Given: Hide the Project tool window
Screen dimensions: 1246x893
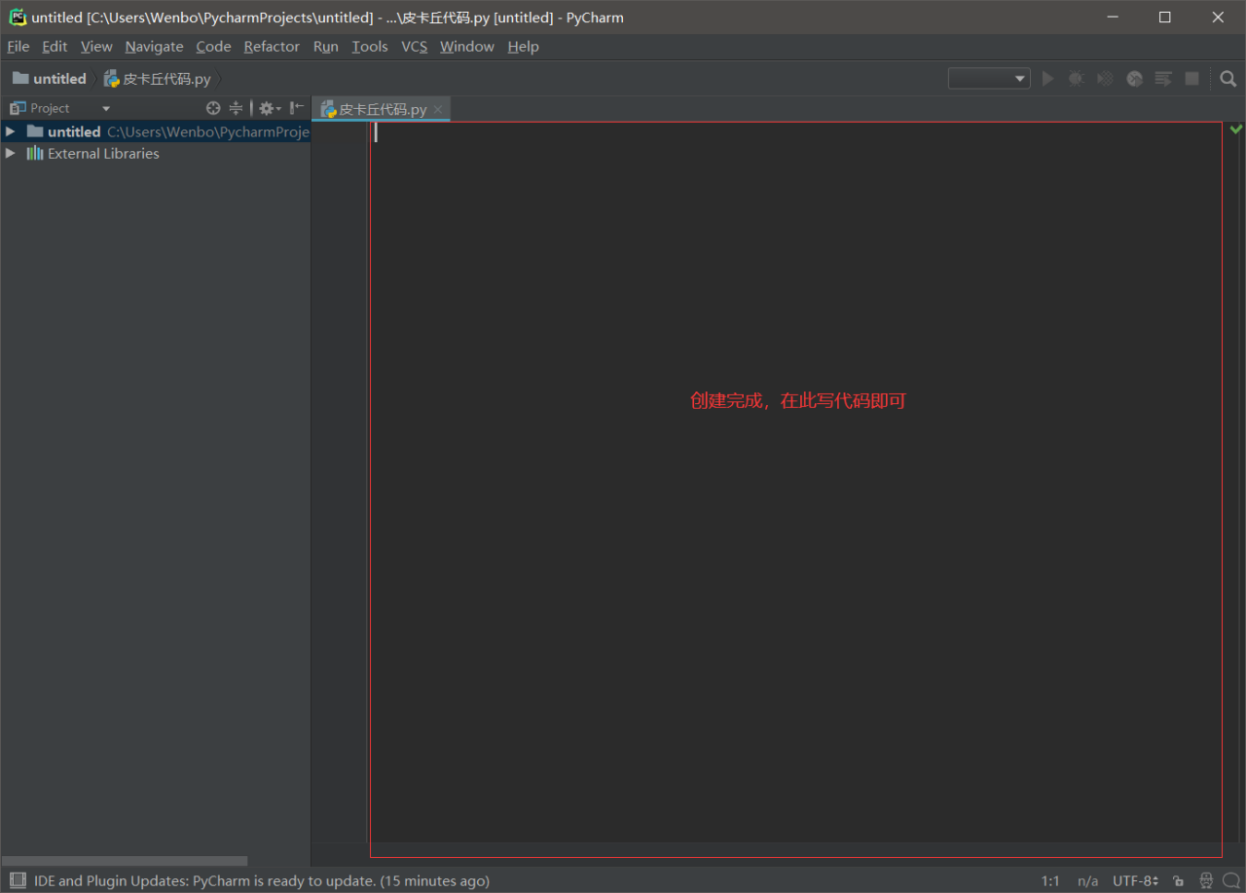Looking at the screenshot, I should pyautogui.click(x=297, y=108).
